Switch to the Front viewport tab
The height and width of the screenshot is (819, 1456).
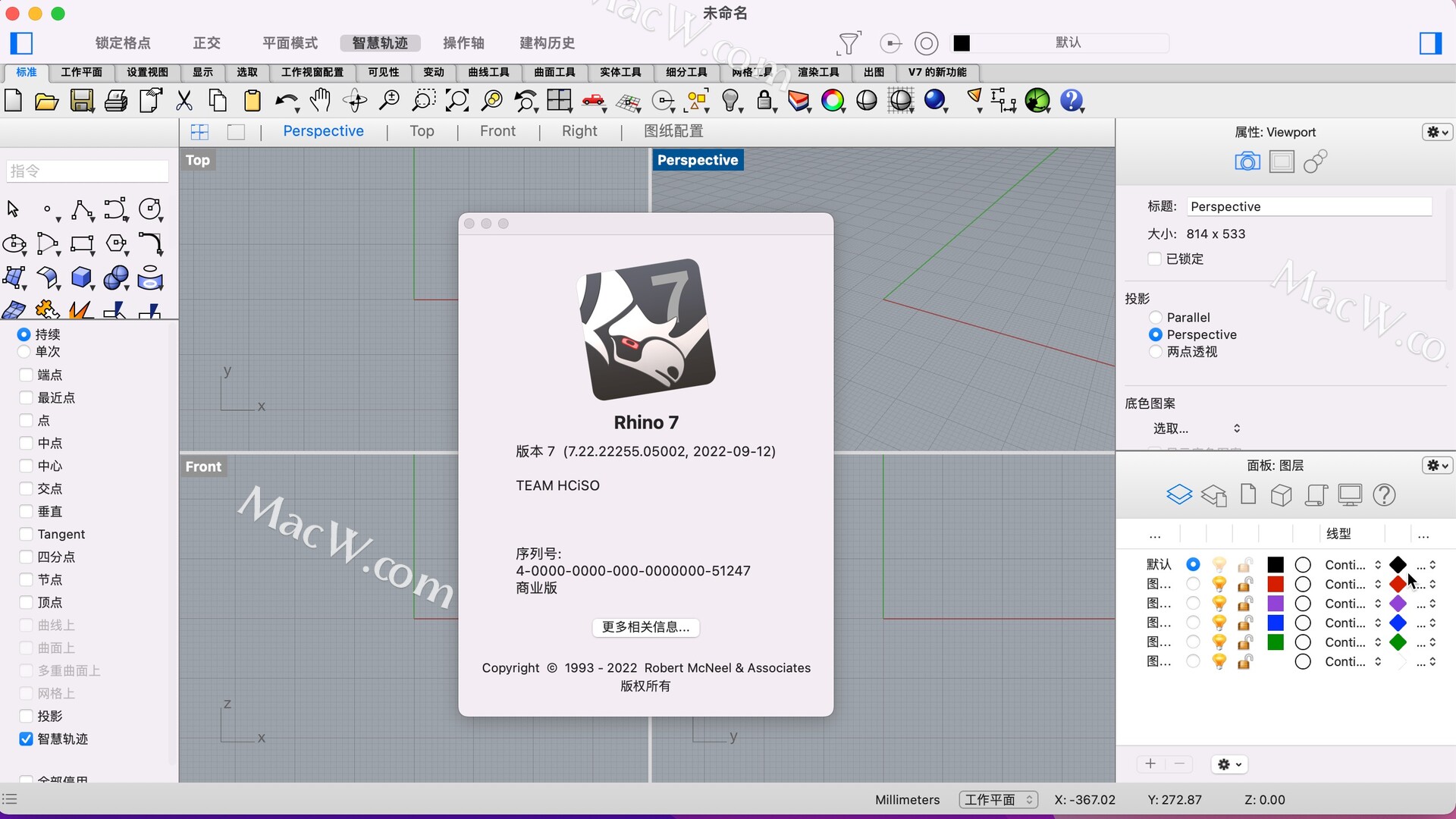click(x=497, y=130)
